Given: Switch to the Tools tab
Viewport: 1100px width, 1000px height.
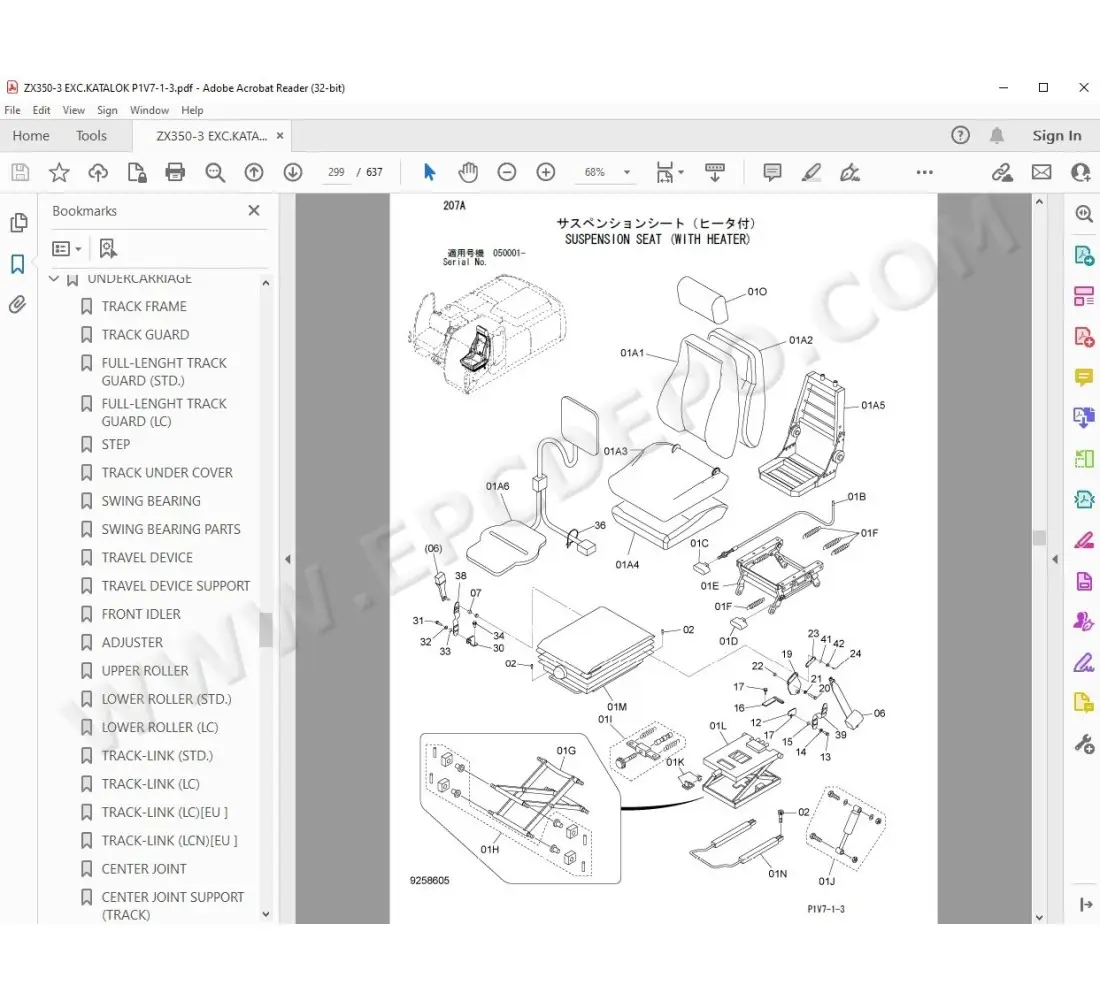Looking at the screenshot, I should click(x=91, y=136).
